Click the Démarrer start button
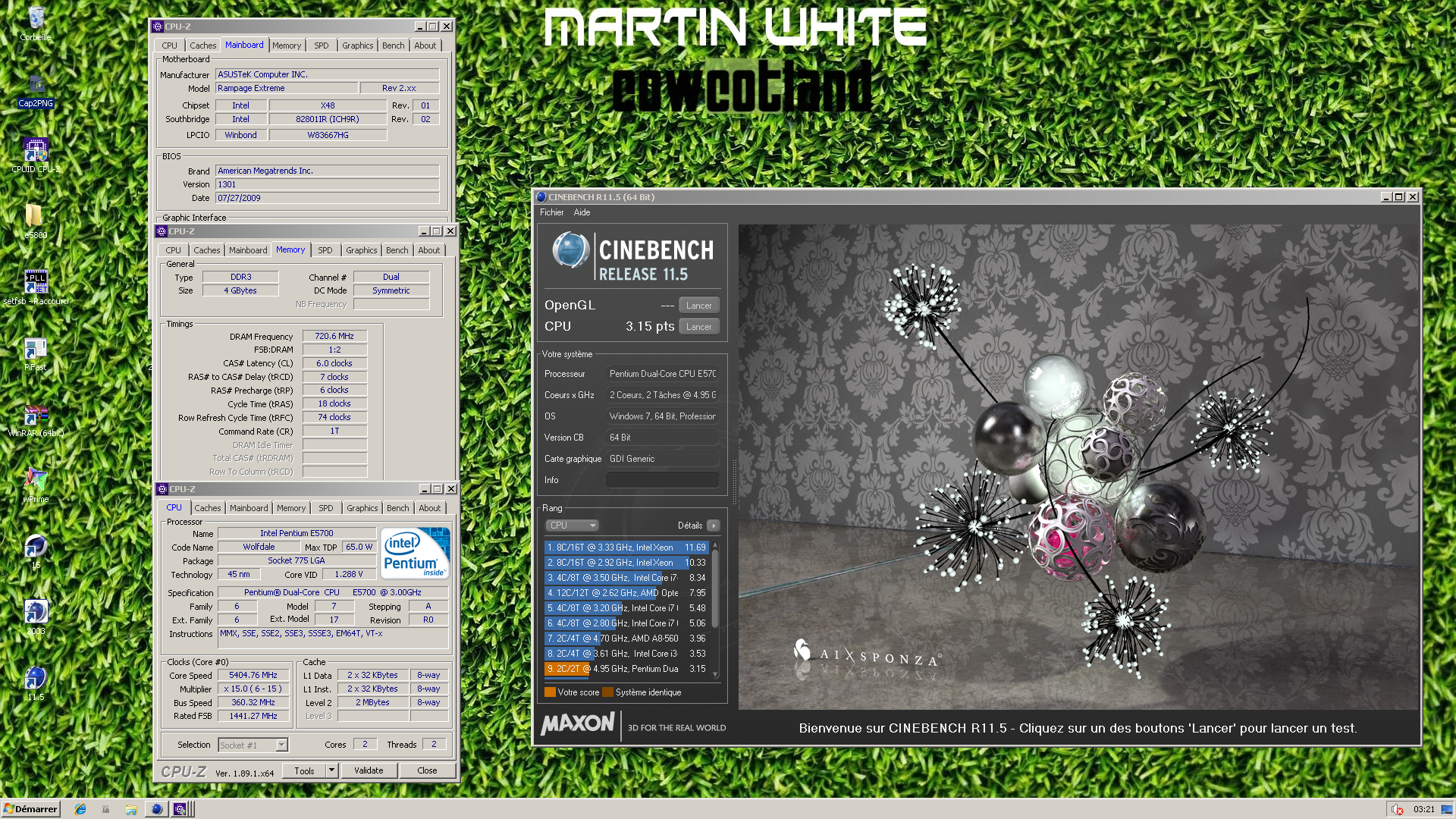Screen dimensions: 1456x819 pyautogui.click(x=30, y=809)
